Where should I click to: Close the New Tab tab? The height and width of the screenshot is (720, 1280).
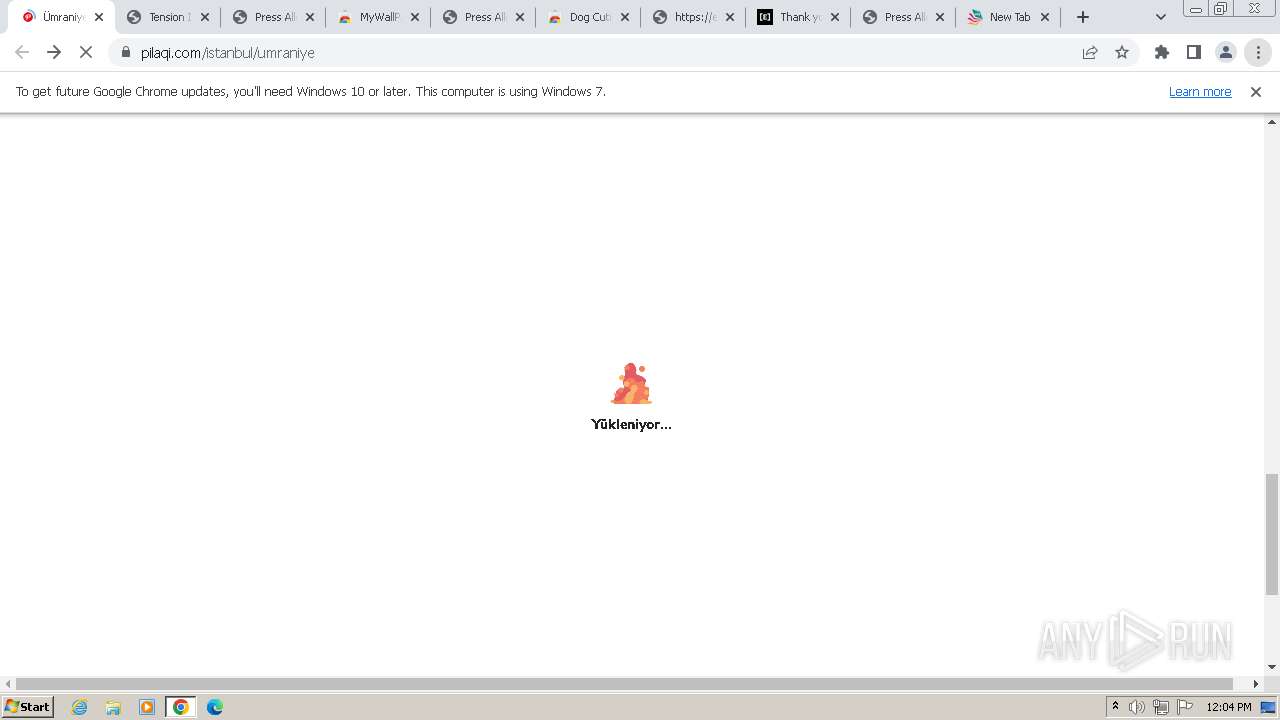(1045, 17)
